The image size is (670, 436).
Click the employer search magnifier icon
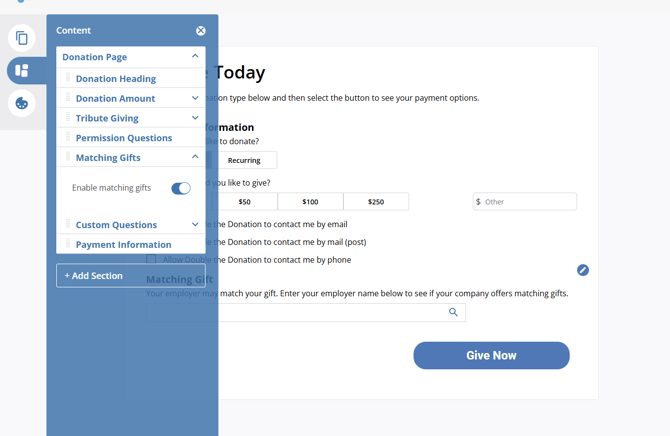coord(453,312)
